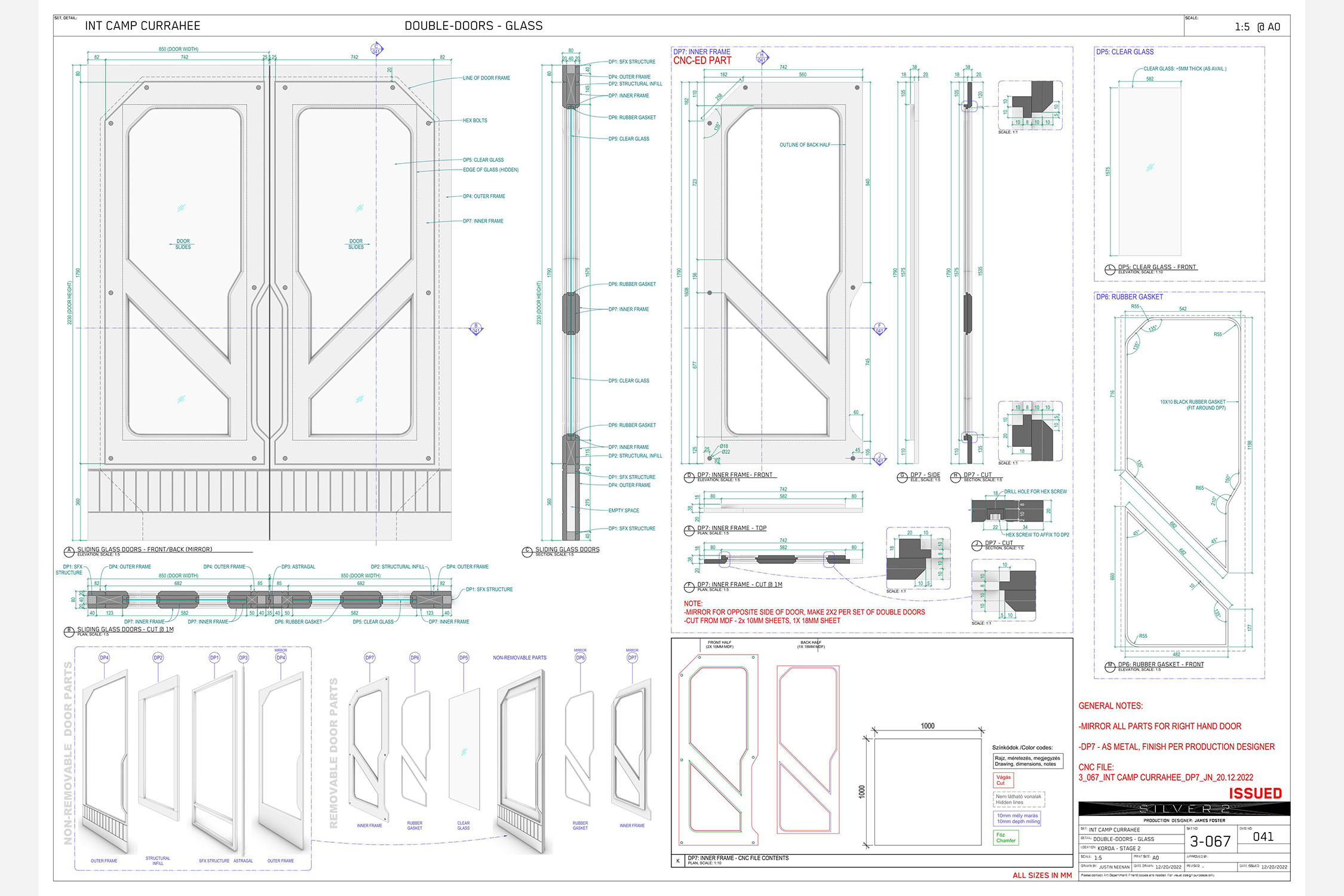Screen dimensions: 1344x896
Task: Click the INT CAMP CURRAHEE header title
Action: (143, 26)
